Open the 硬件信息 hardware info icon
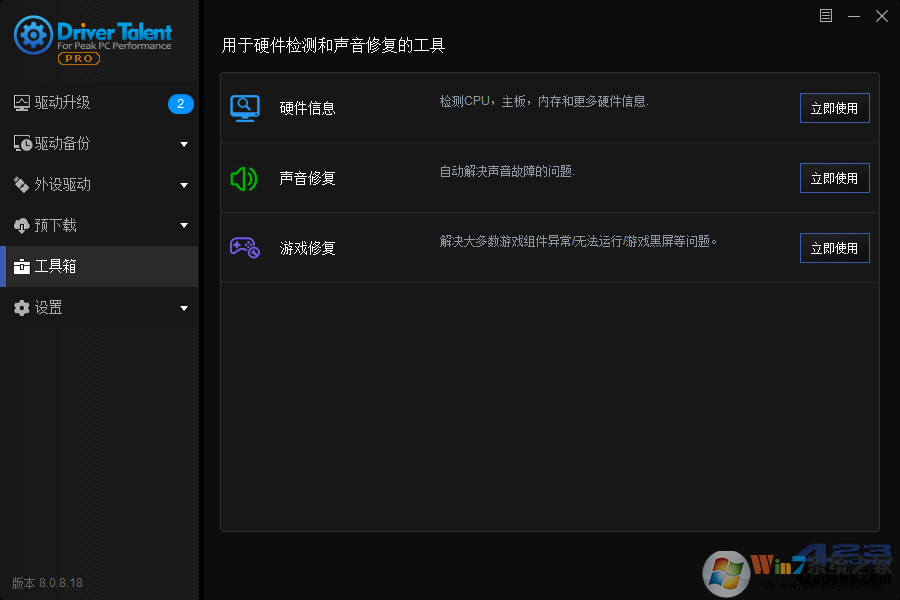The height and width of the screenshot is (600, 900). [x=245, y=107]
